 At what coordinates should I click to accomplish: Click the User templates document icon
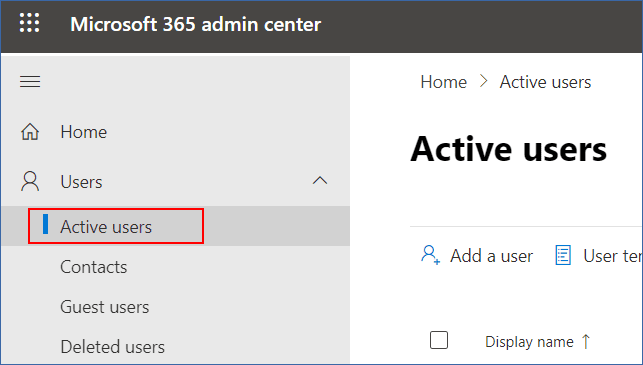click(563, 255)
